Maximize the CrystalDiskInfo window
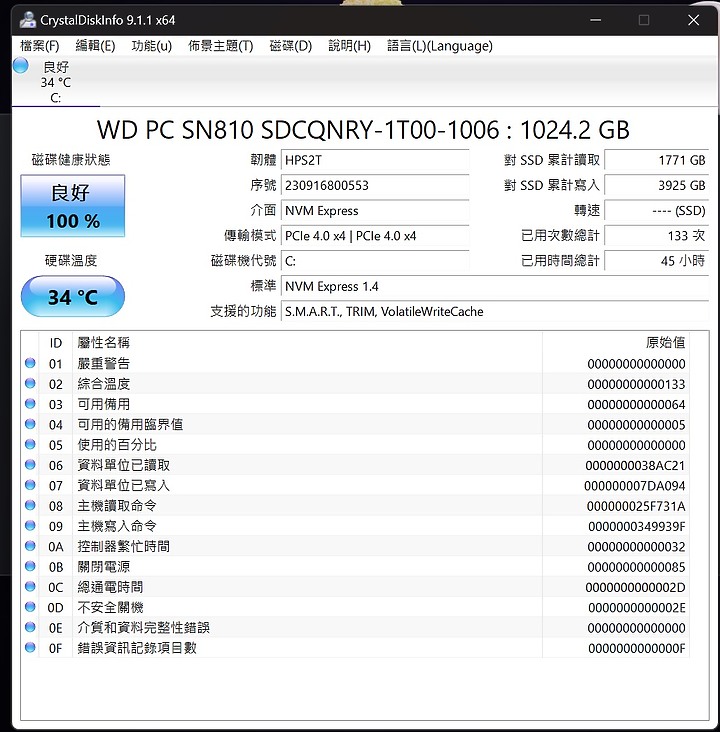 pos(644,20)
